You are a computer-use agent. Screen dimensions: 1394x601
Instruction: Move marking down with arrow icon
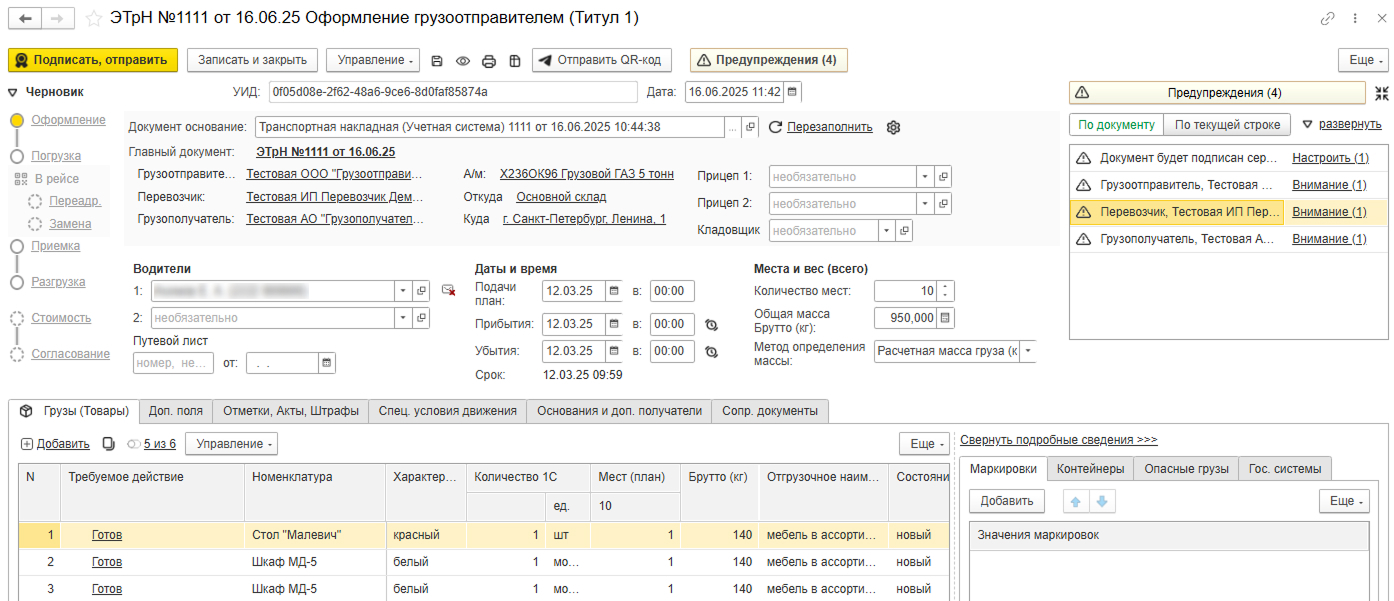pyautogui.click(x=1103, y=501)
